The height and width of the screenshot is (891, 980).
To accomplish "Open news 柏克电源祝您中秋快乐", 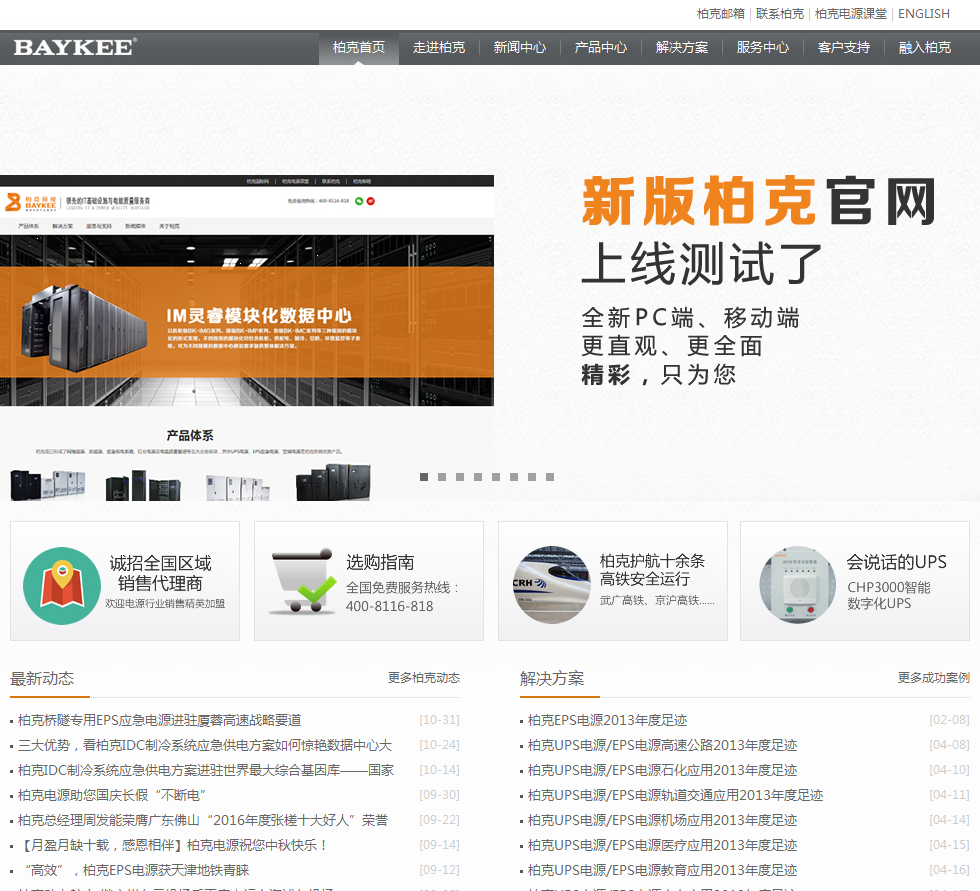I will [x=174, y=845].
